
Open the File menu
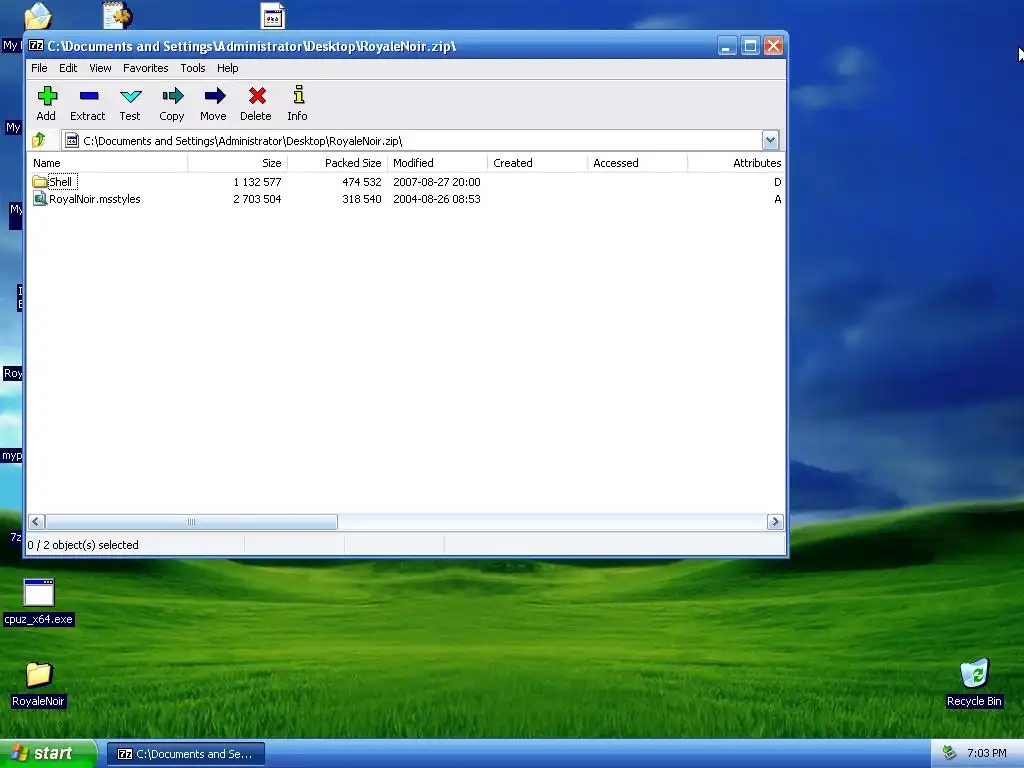[x=39, y=68]
